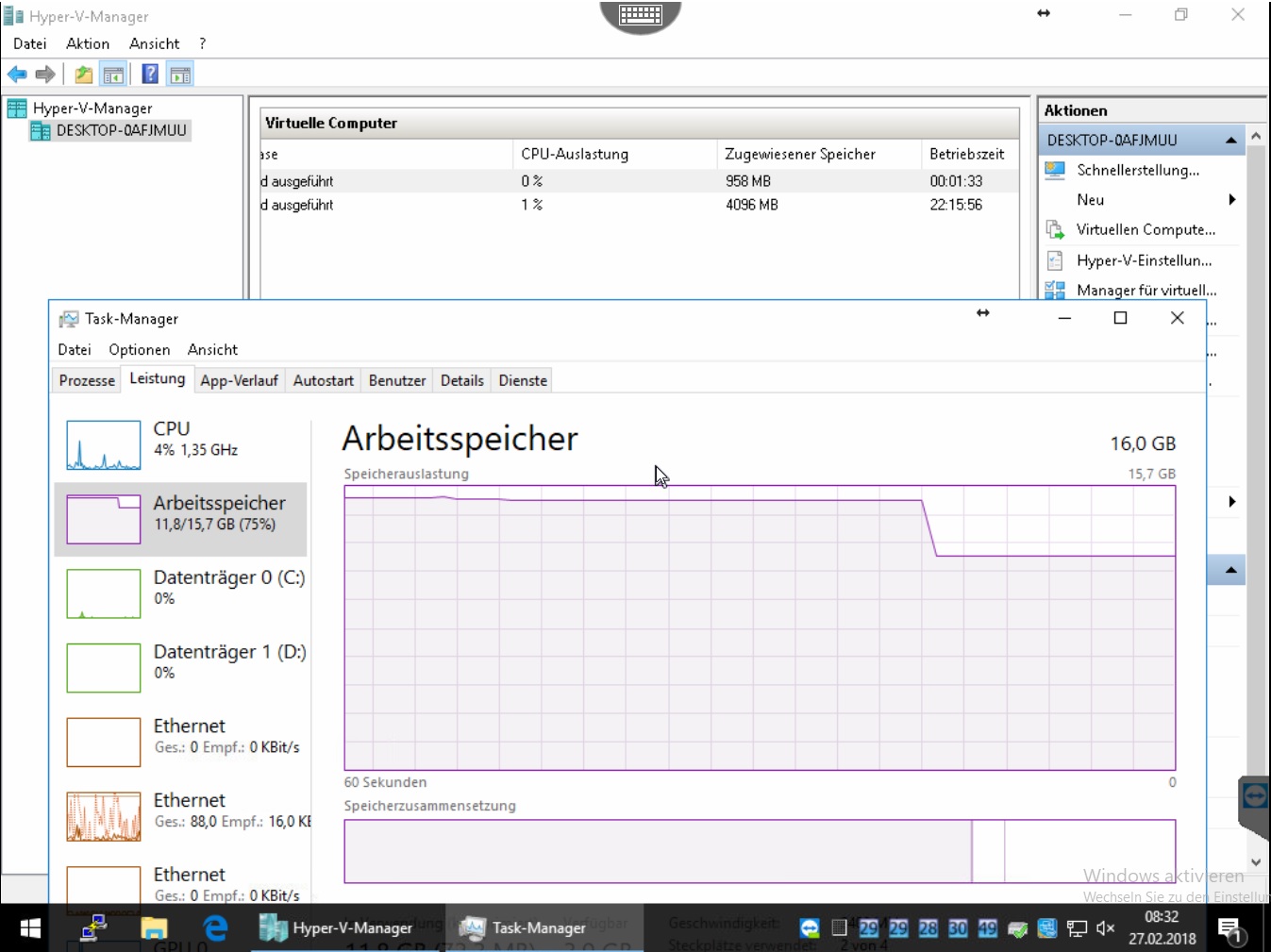Screen dimensions: 1271x952
Task: Sort by the Zugewiesener Speicher column header
Action: (x=818, y=154)
